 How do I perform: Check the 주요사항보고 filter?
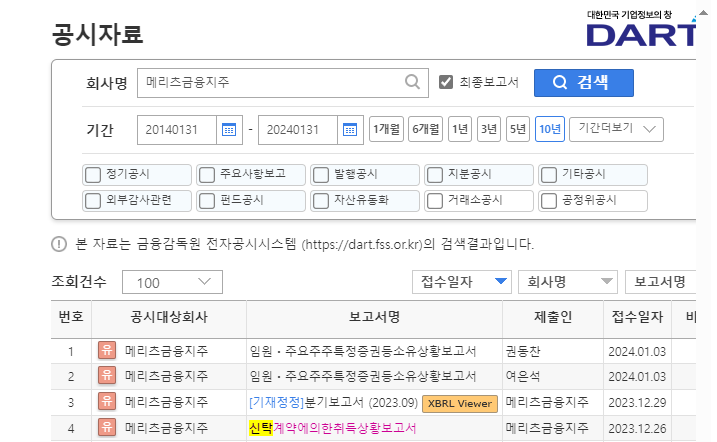[207, 175]
